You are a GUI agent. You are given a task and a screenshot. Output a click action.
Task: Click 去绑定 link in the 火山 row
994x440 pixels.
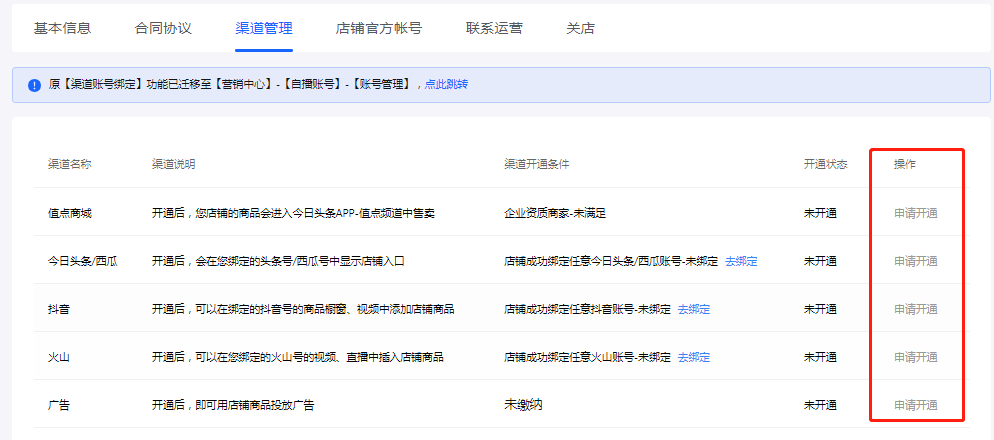point(694,357)
